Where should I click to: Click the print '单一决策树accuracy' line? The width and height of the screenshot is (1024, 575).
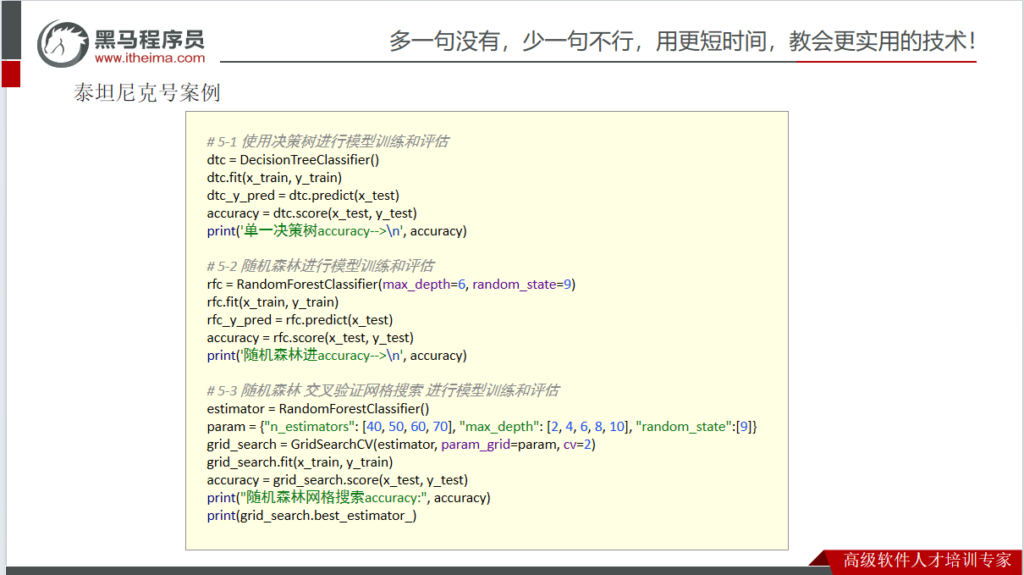point(336,231)
